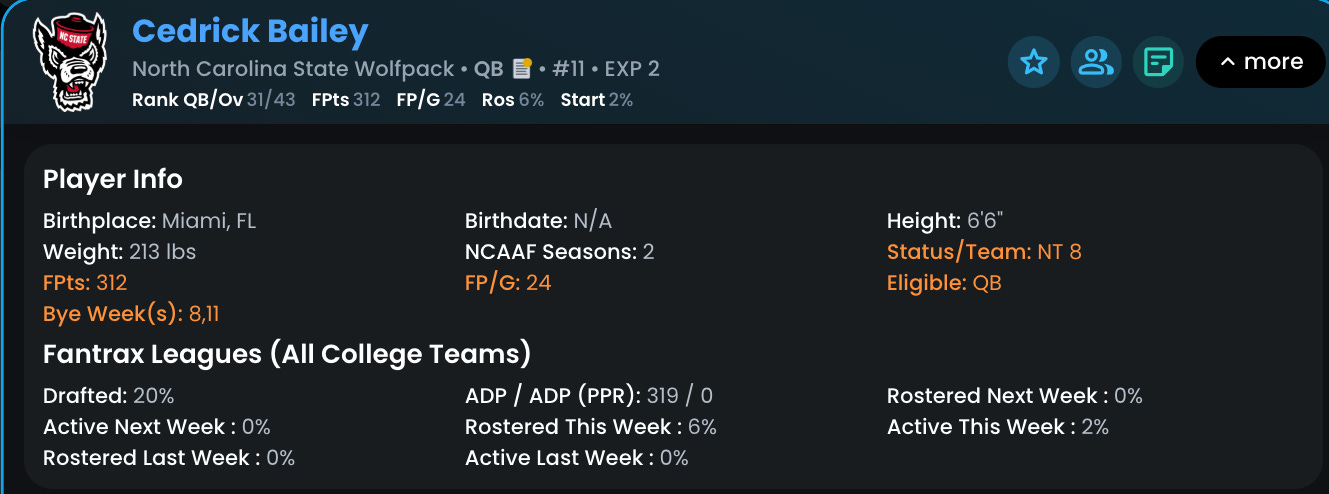The width and height of the screenshot is (1329, 494).
Task: Click the NC State Wolfpack team logo
Action: (68, 62)
